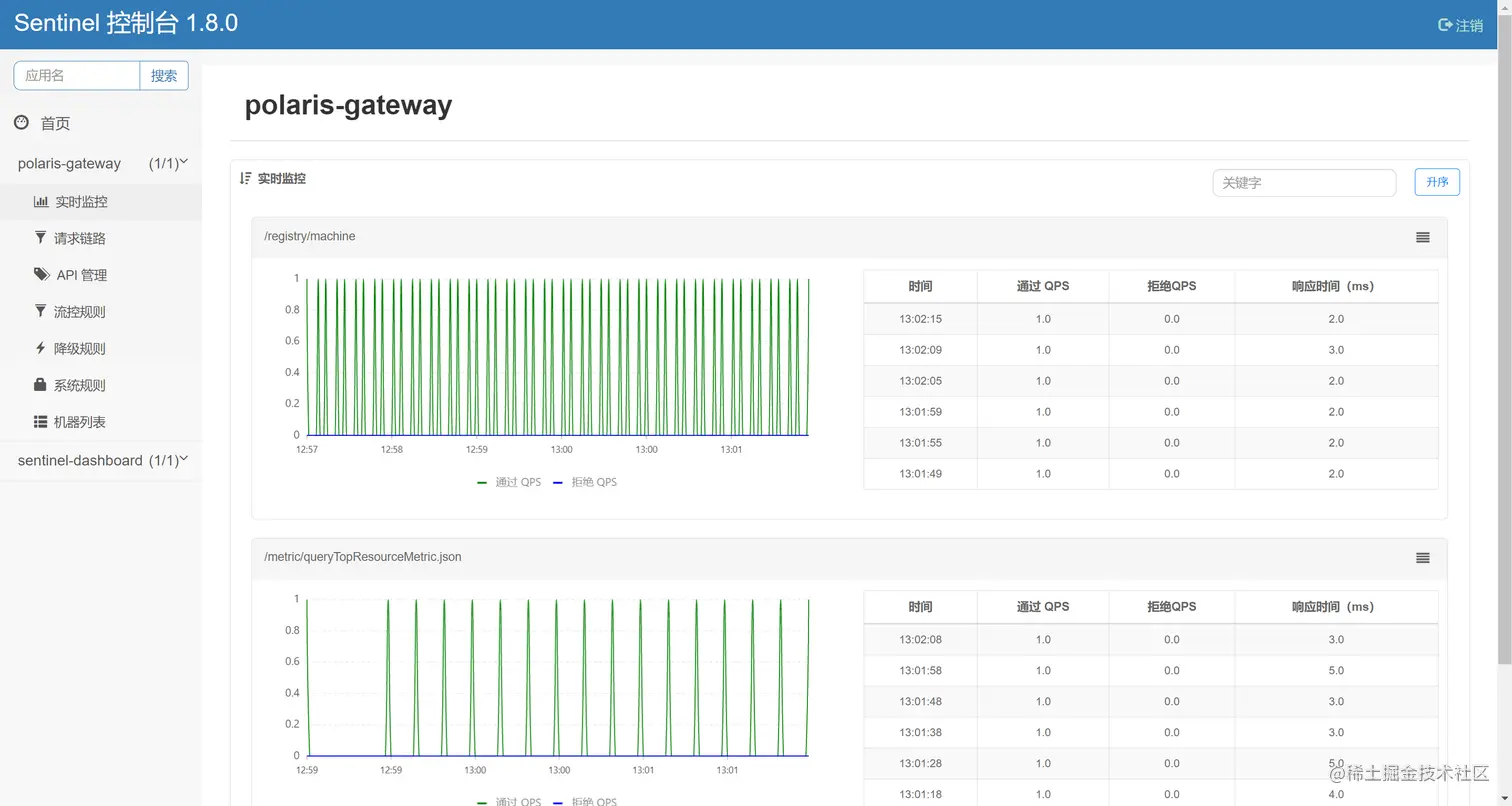Expand the sentinel-dashboard app chevron
1512x806 pixels.
[184, 458]
